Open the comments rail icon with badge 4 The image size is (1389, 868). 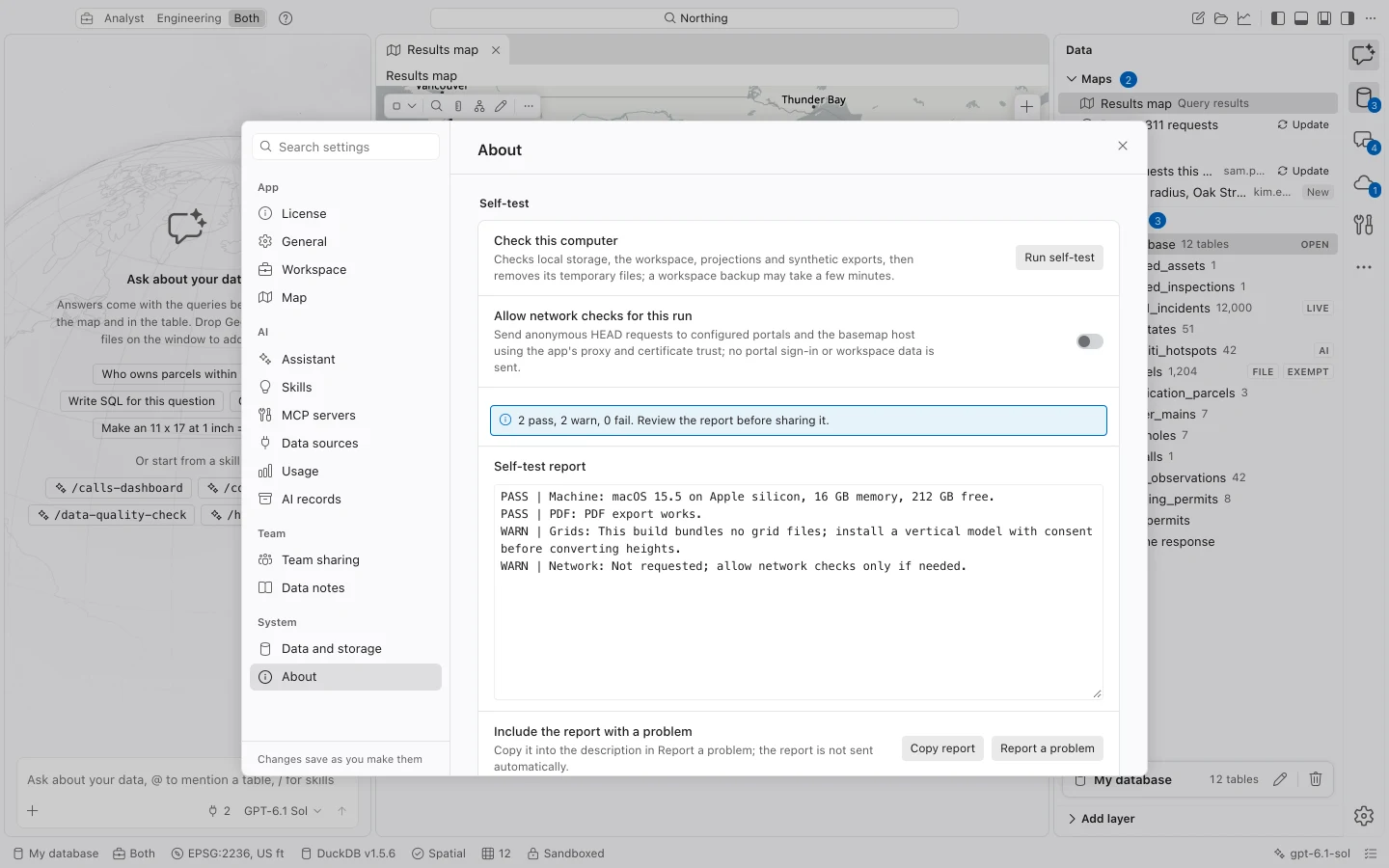(x=1364, y=141)
